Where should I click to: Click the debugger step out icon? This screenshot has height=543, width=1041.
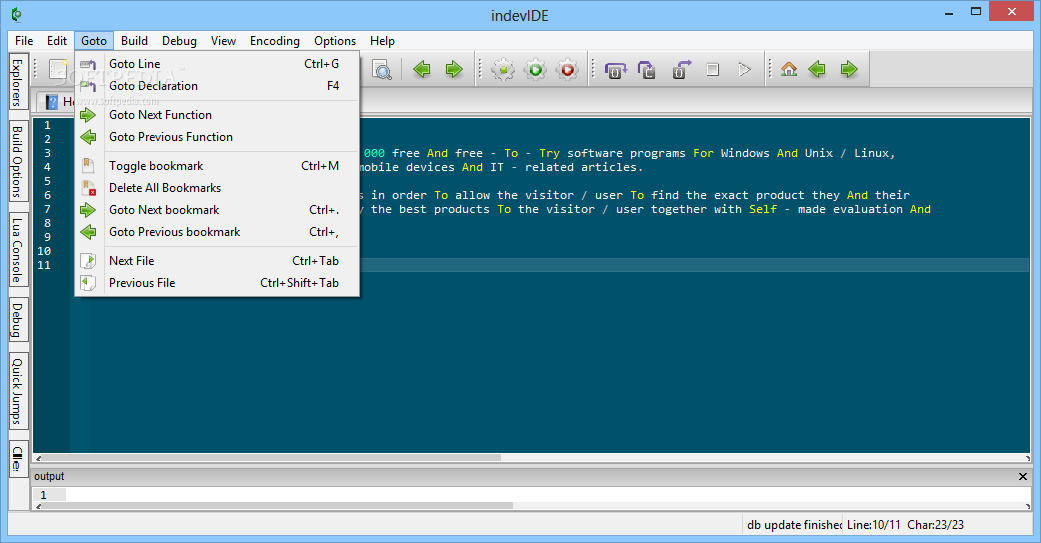click(681, 70)
